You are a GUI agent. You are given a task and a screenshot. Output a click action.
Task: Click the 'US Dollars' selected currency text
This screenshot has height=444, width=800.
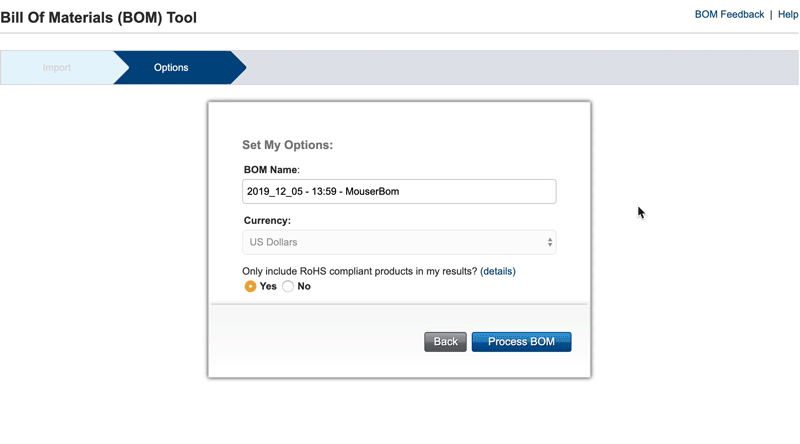(x=273, y=242)
